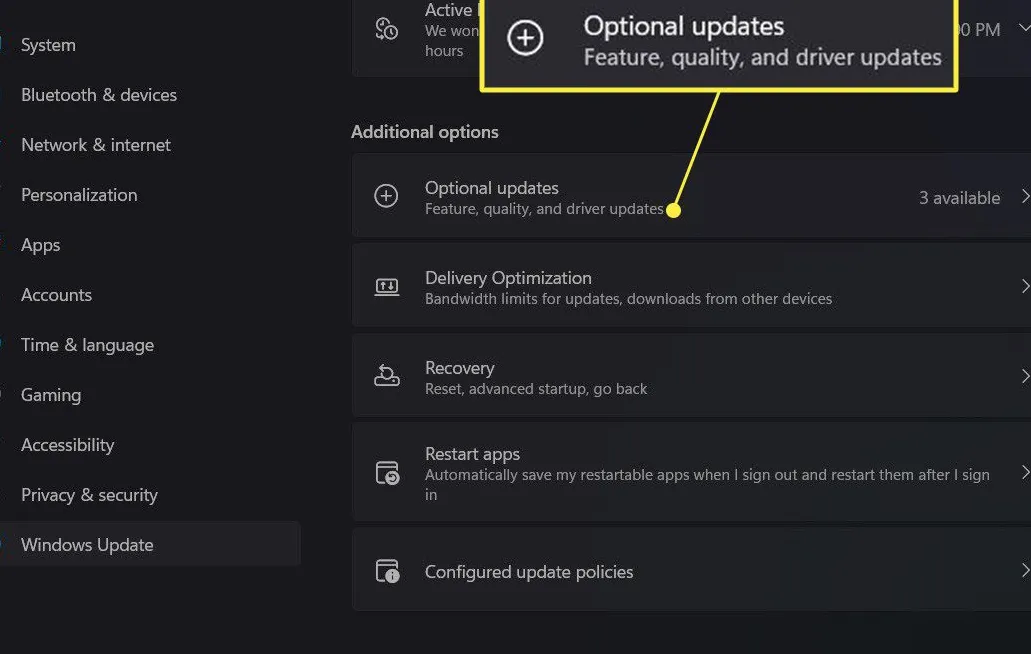Open Recovery using its chevron arrow
Screen dimensions: 1031x654
pos(1024,375)
